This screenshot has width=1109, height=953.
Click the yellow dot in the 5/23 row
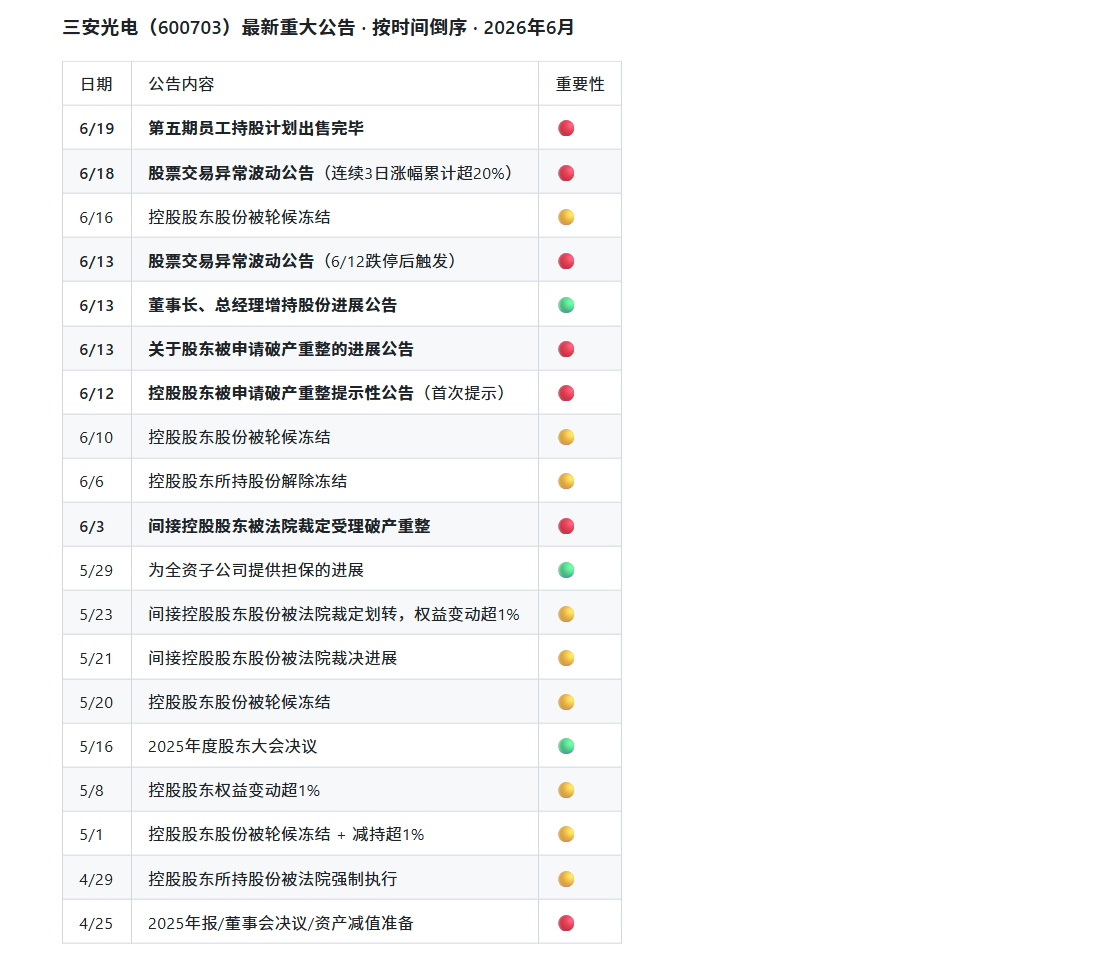pos(566,614)
